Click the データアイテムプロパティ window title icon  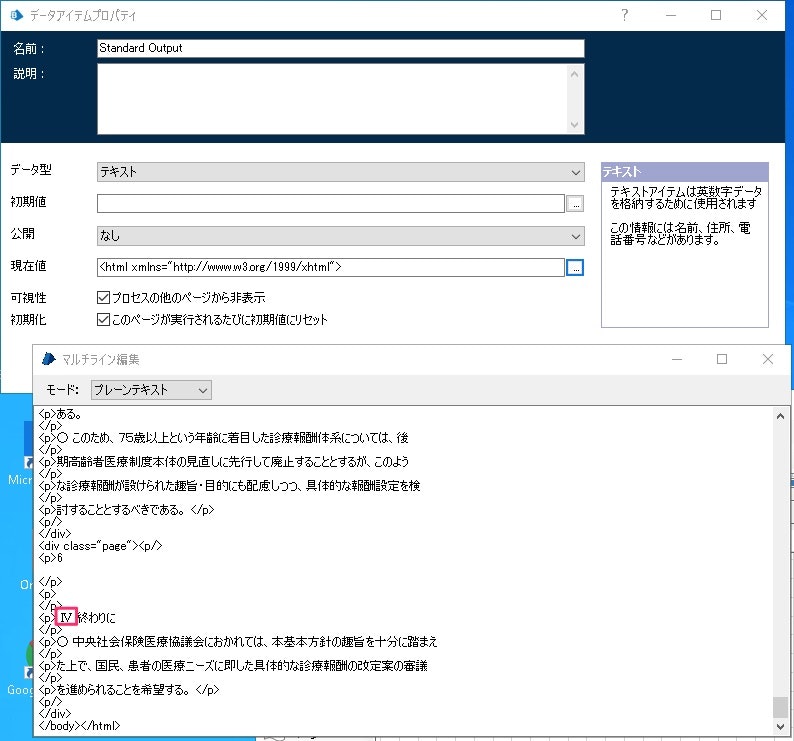[x=17, y=15]
